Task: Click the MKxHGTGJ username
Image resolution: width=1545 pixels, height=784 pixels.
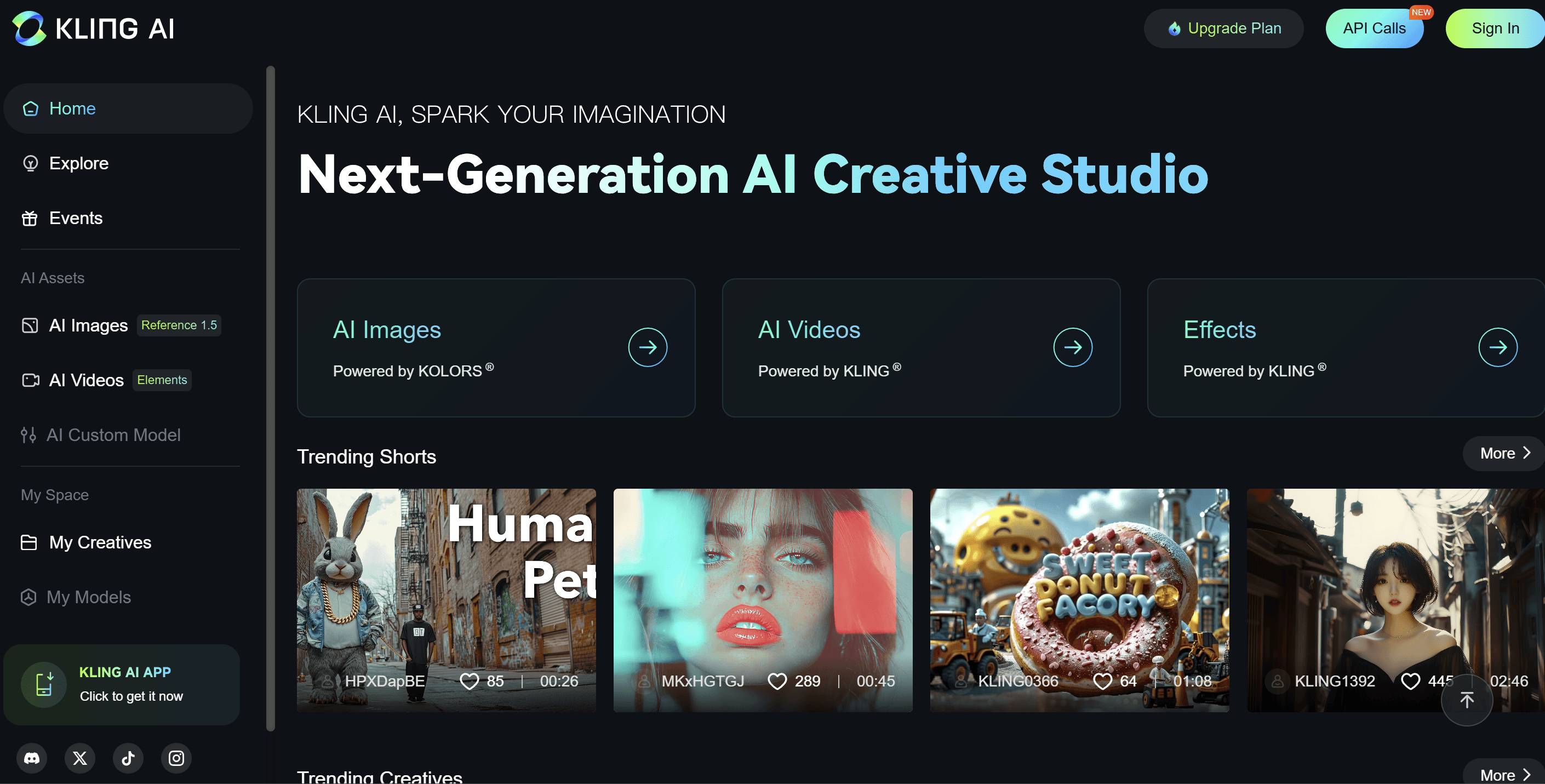Action: 703,682
